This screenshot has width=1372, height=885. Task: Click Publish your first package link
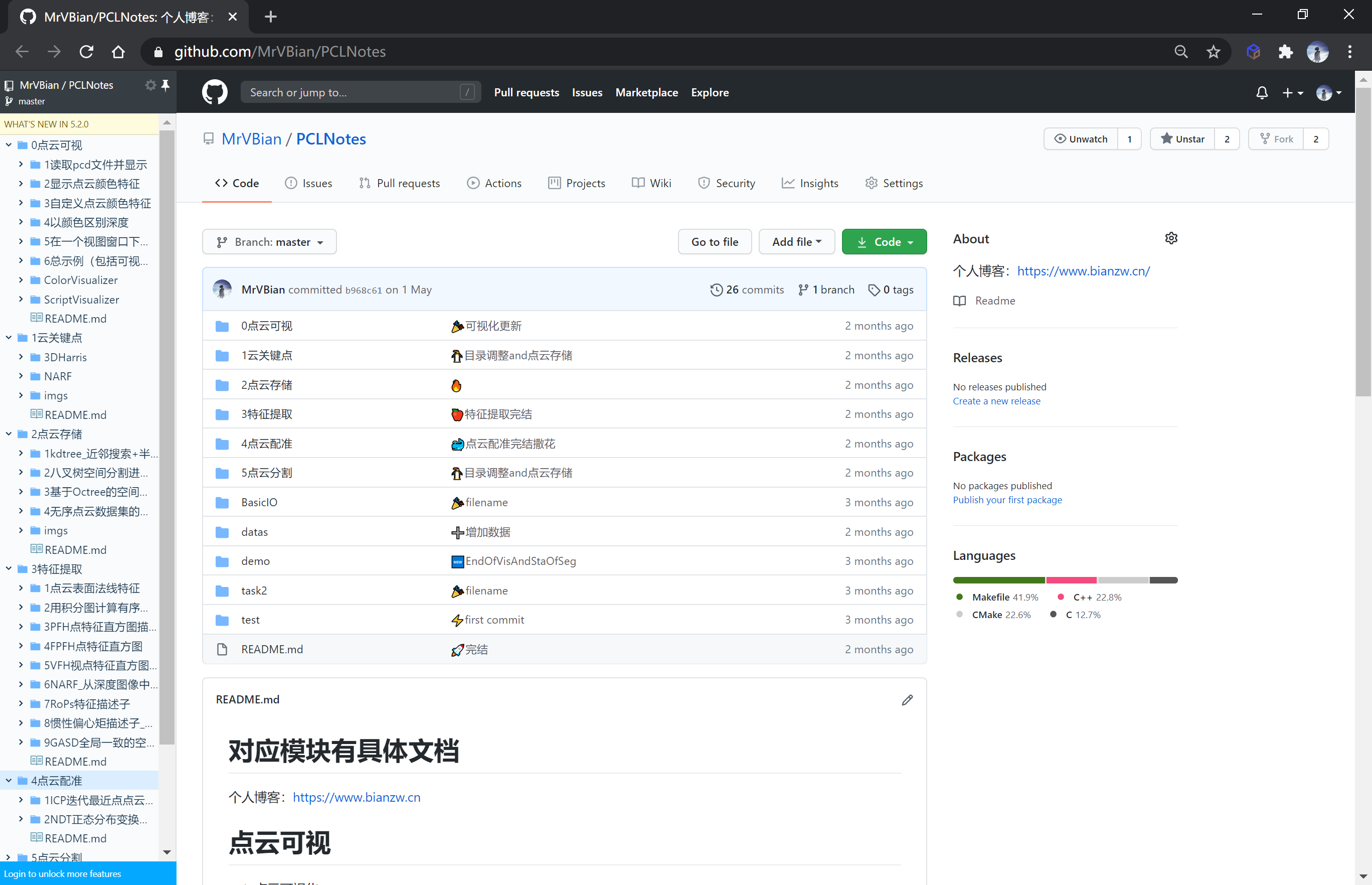pyautogui.click(x=1007, y=500)
